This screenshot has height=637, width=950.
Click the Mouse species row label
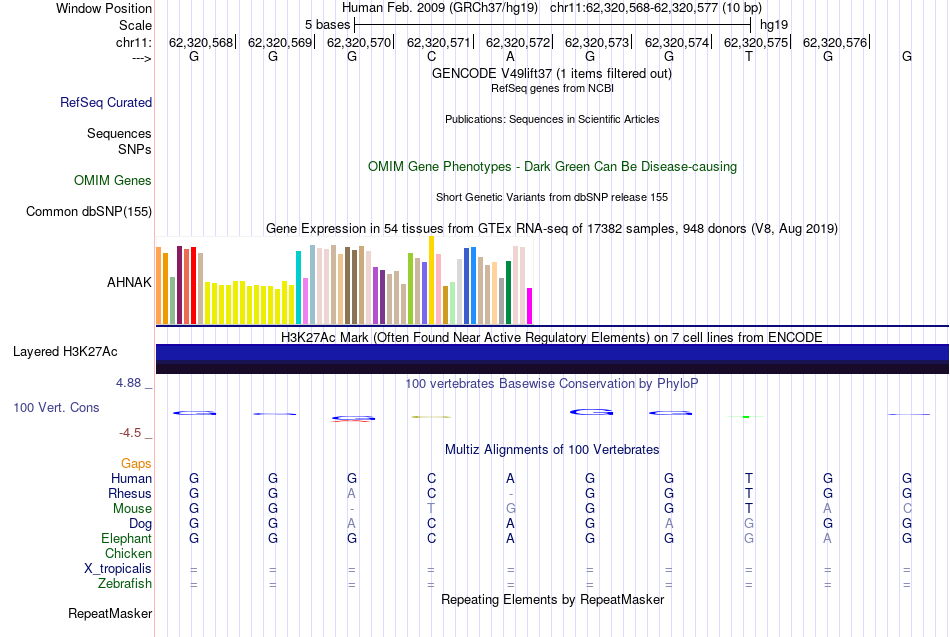point(132,509)
